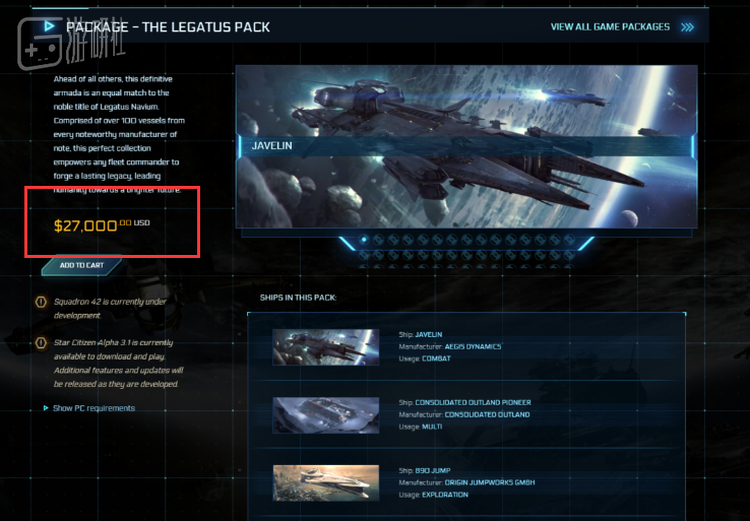
Task: Open the Consolidated Outland Pioneer ship thumbnail
Action: coord(326,415)
